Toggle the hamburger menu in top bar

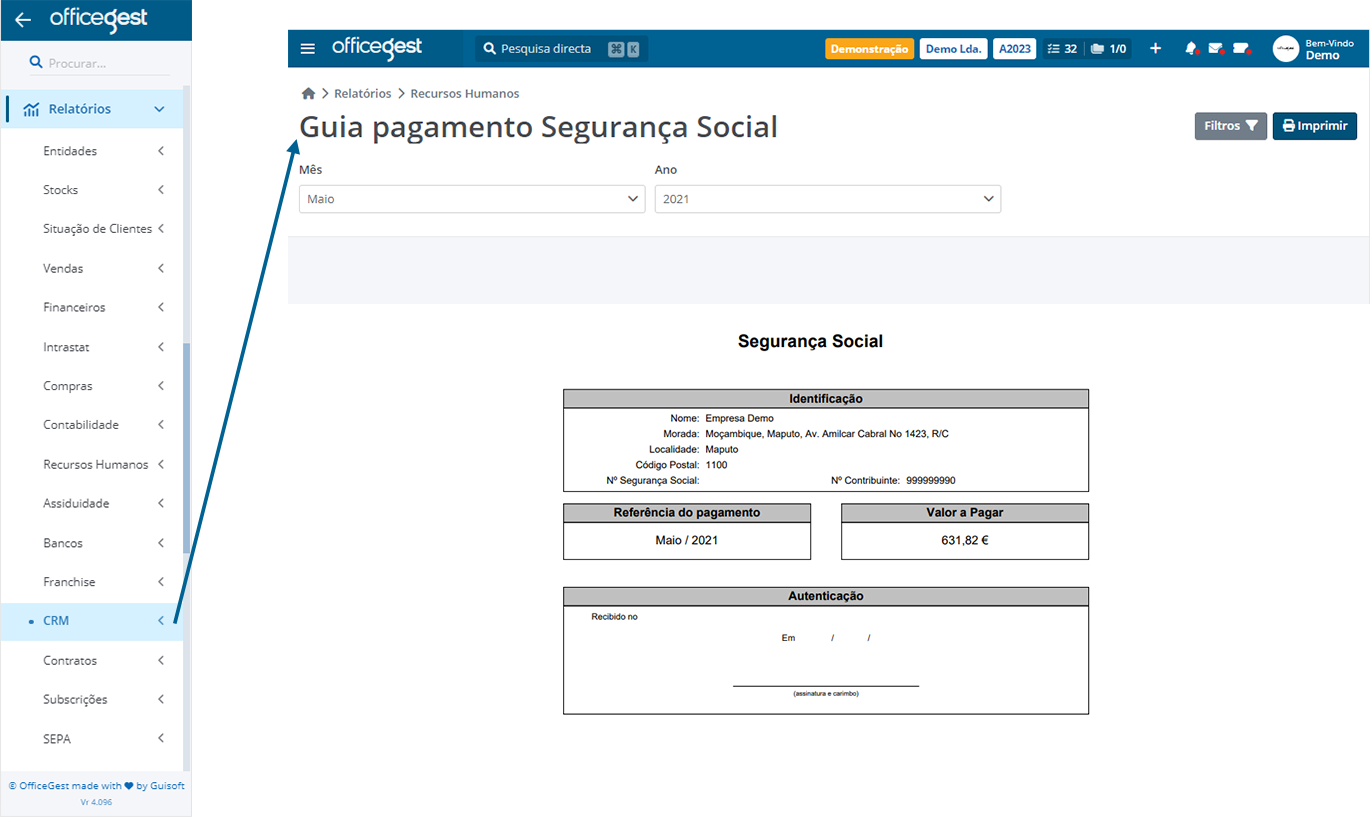click(x=308, y=49)
